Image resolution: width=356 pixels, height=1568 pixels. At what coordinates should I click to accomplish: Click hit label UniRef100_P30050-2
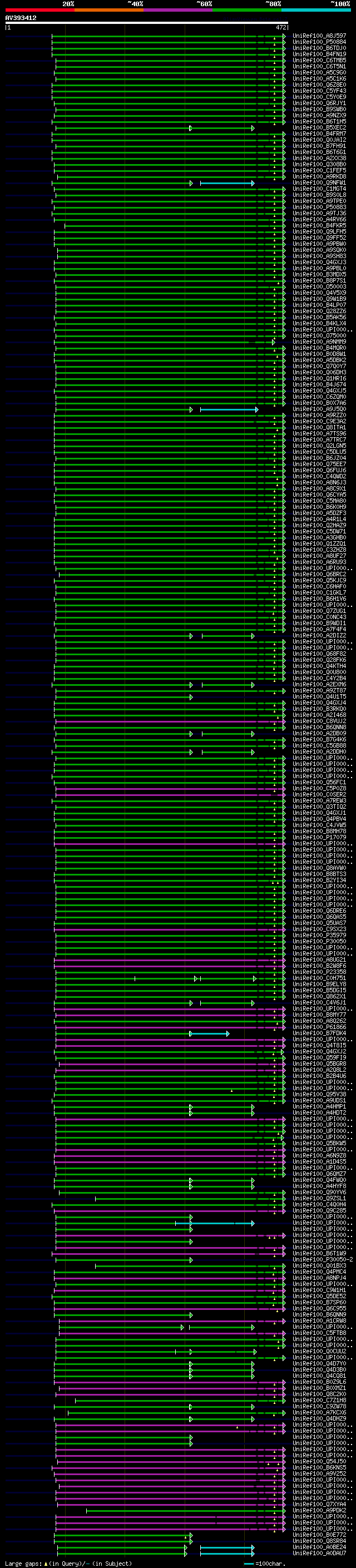coord(323,1259)
